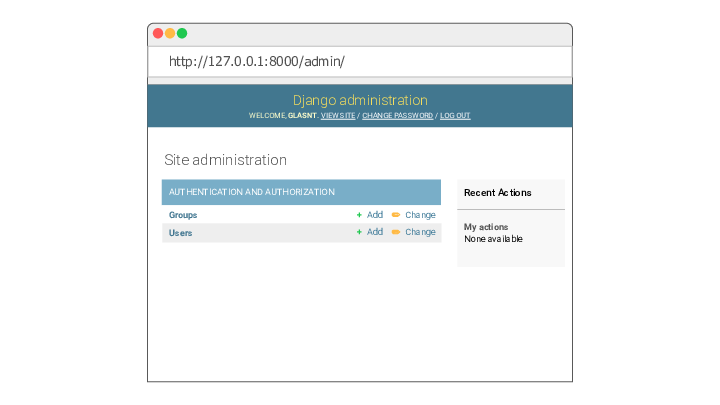Viewport: 720px width, 405px height.
Task: Click the Change link for Users
Action: coord(420,232)
